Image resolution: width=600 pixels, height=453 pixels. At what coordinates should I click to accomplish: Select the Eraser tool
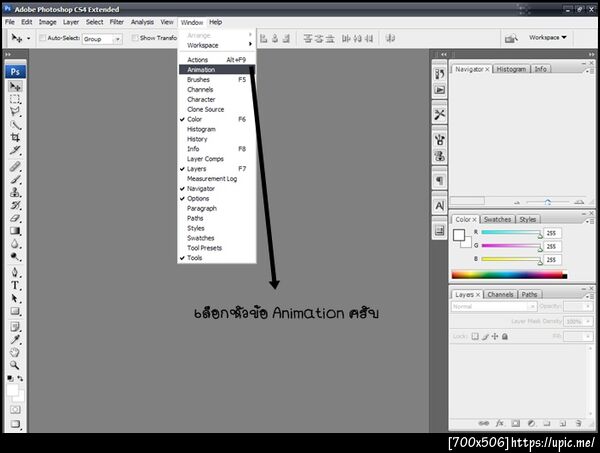(x=15, y=218)
